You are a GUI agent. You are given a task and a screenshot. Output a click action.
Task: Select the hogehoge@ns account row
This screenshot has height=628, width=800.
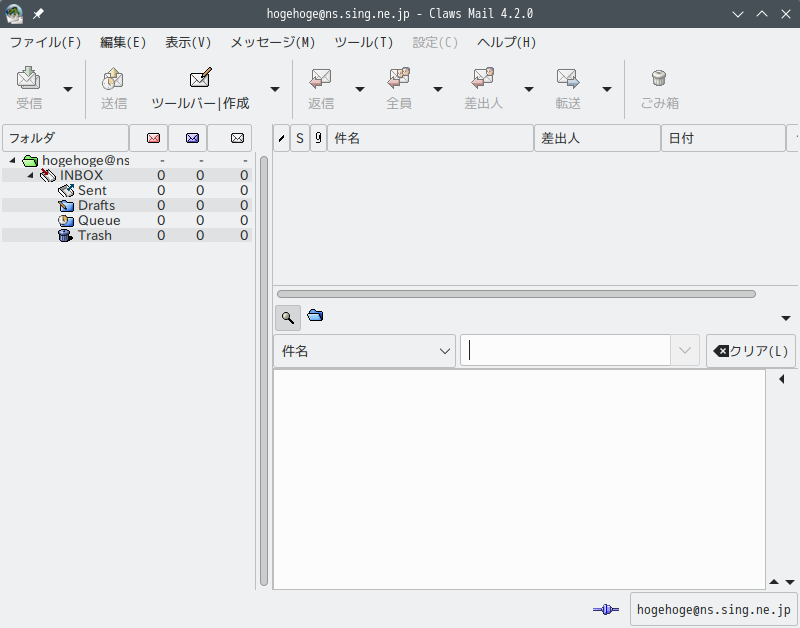click(x=127, y=161)
